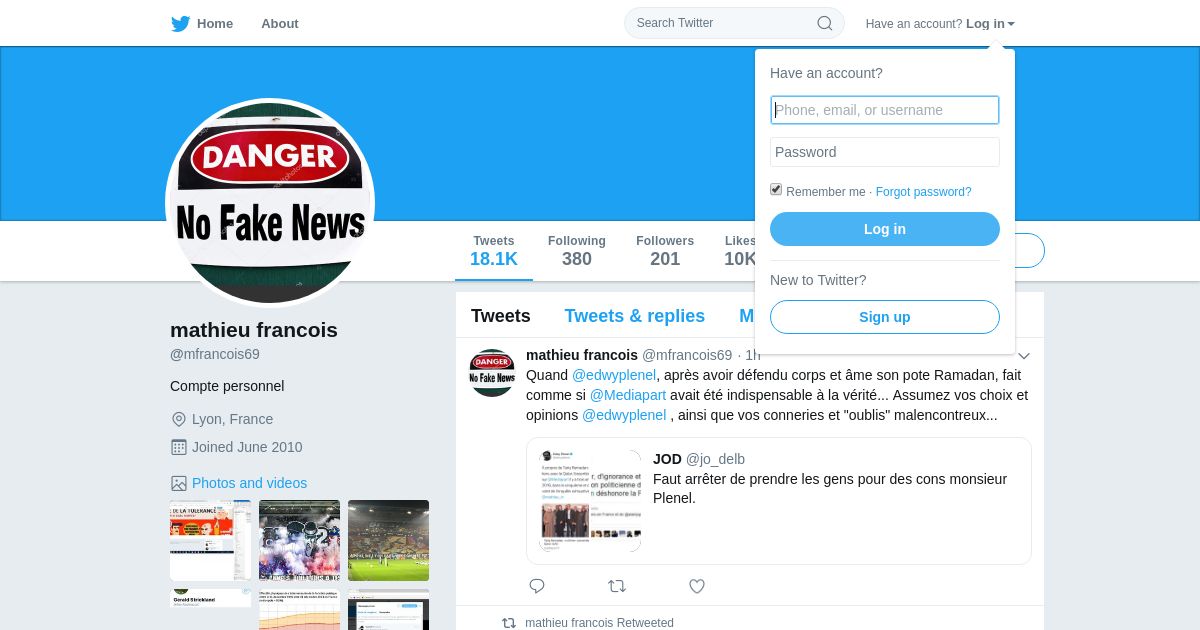Click the Lyon location pin icon

click(x=179, y=419)
